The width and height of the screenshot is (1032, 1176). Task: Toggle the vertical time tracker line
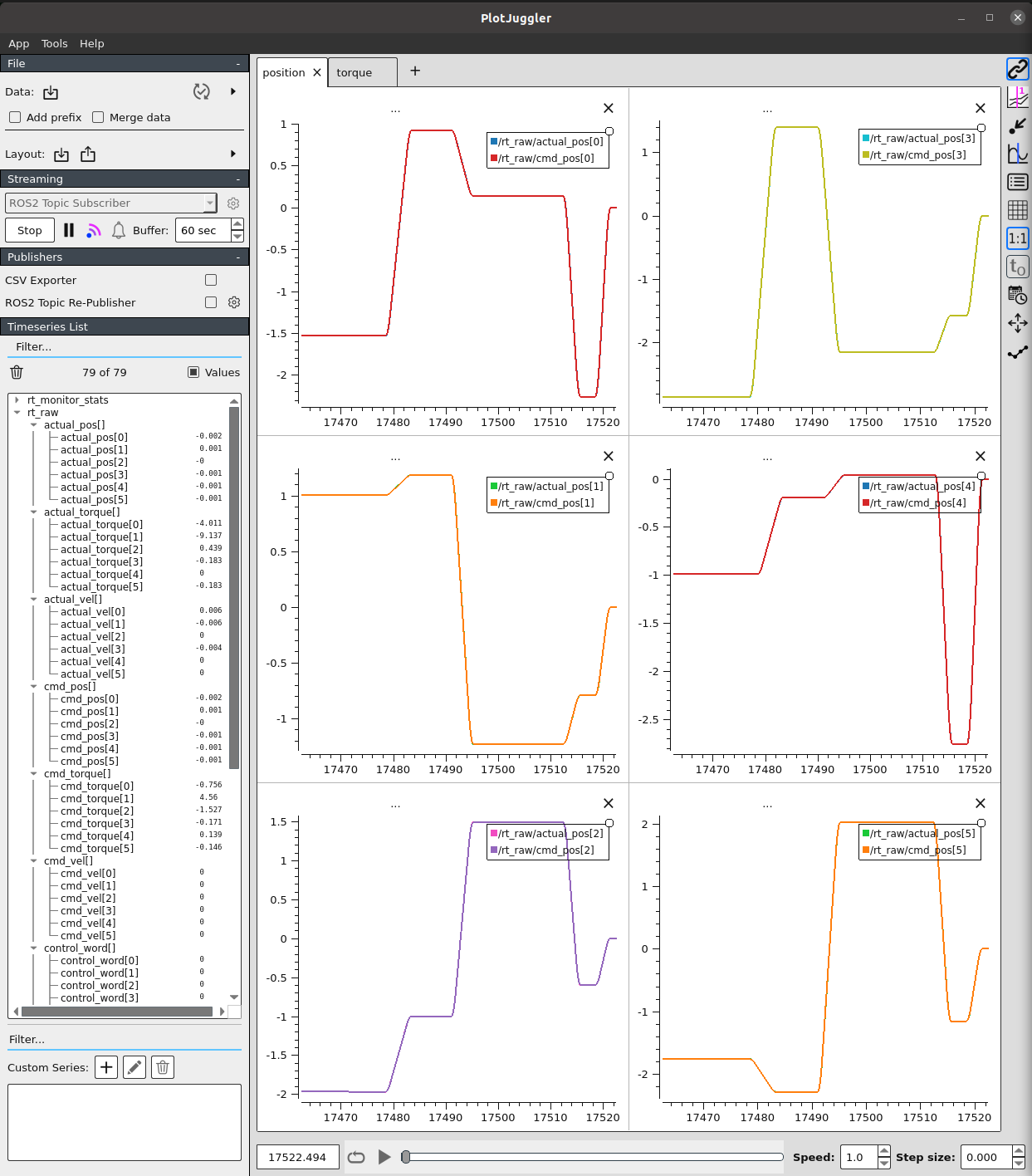click(x=1017, y=98)
